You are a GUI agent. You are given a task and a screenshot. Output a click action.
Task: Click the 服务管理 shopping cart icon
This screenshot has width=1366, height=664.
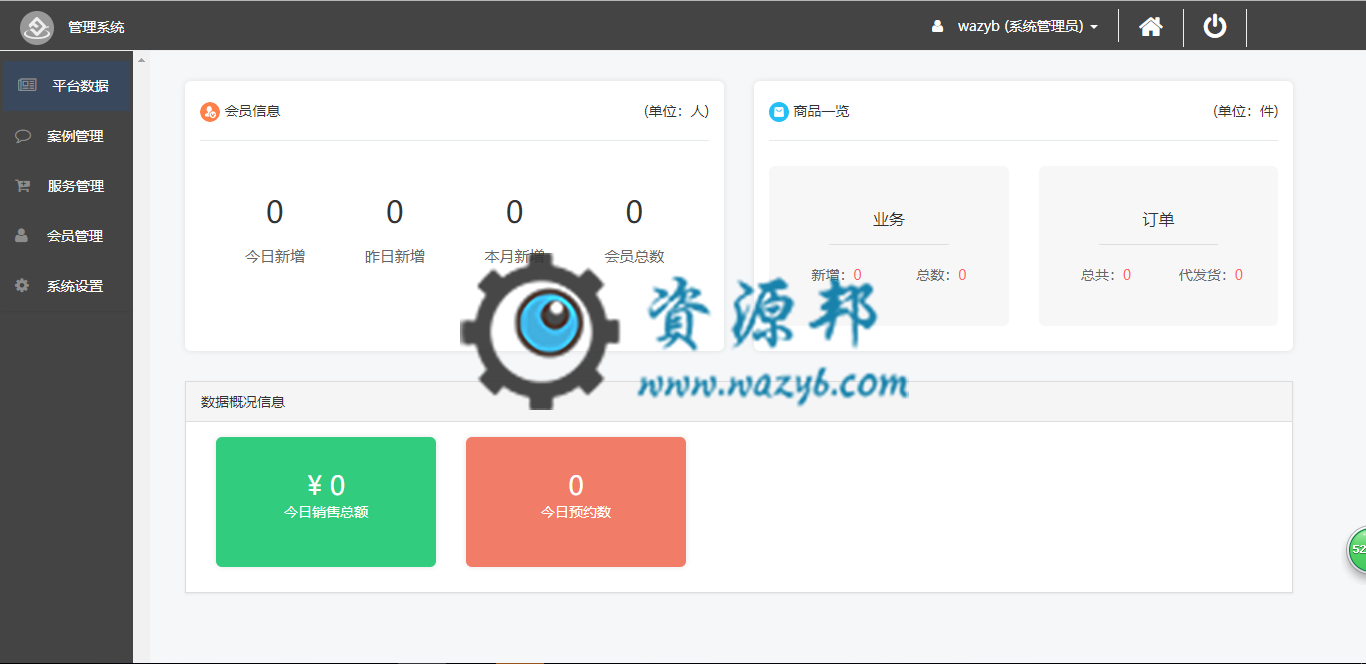click(22, 186)
